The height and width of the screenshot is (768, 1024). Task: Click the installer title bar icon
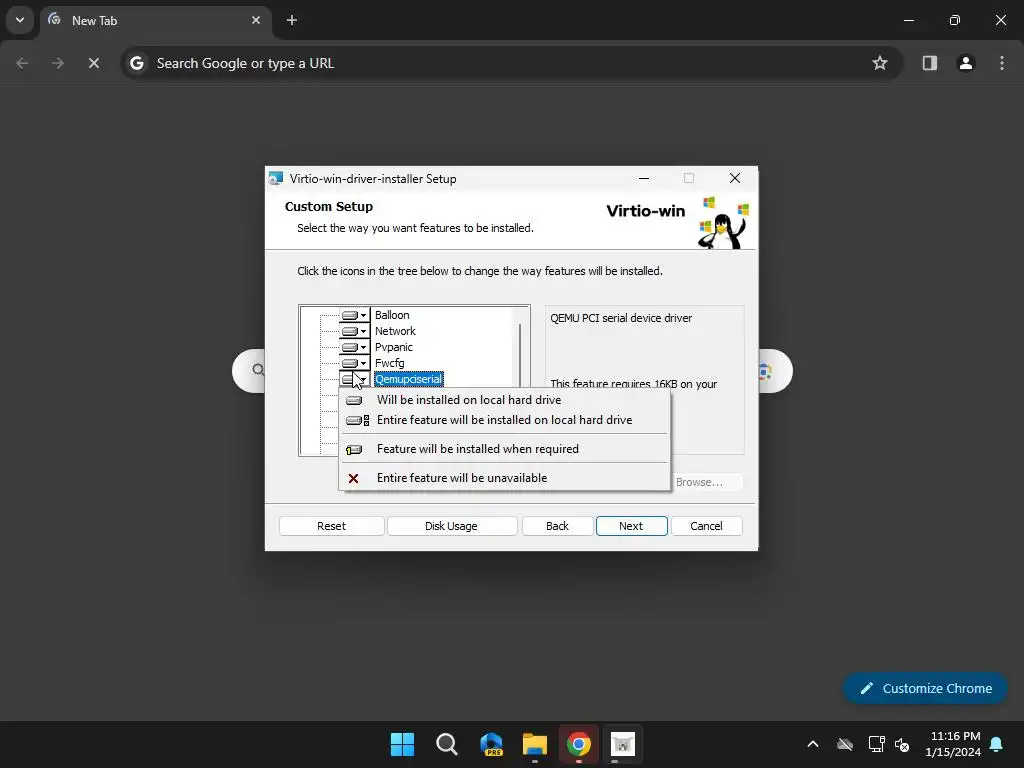click(276, 178)
